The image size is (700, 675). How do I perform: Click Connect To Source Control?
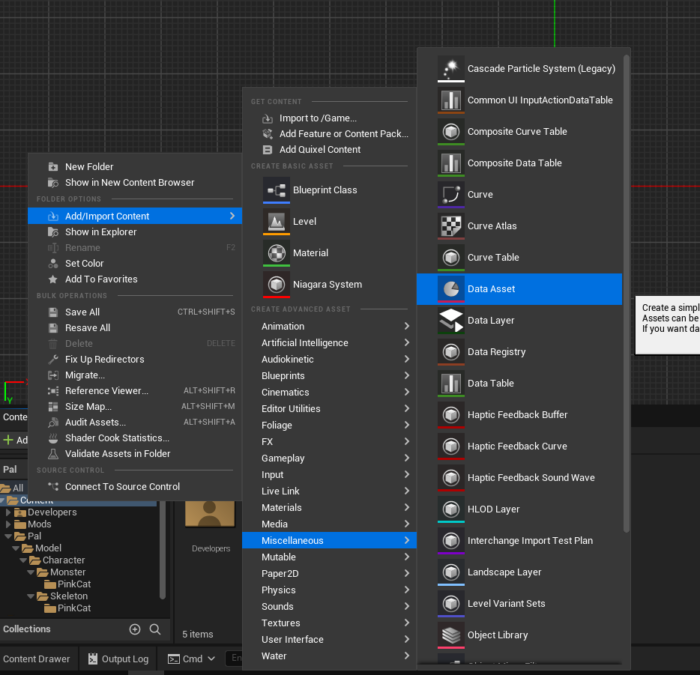135,487
